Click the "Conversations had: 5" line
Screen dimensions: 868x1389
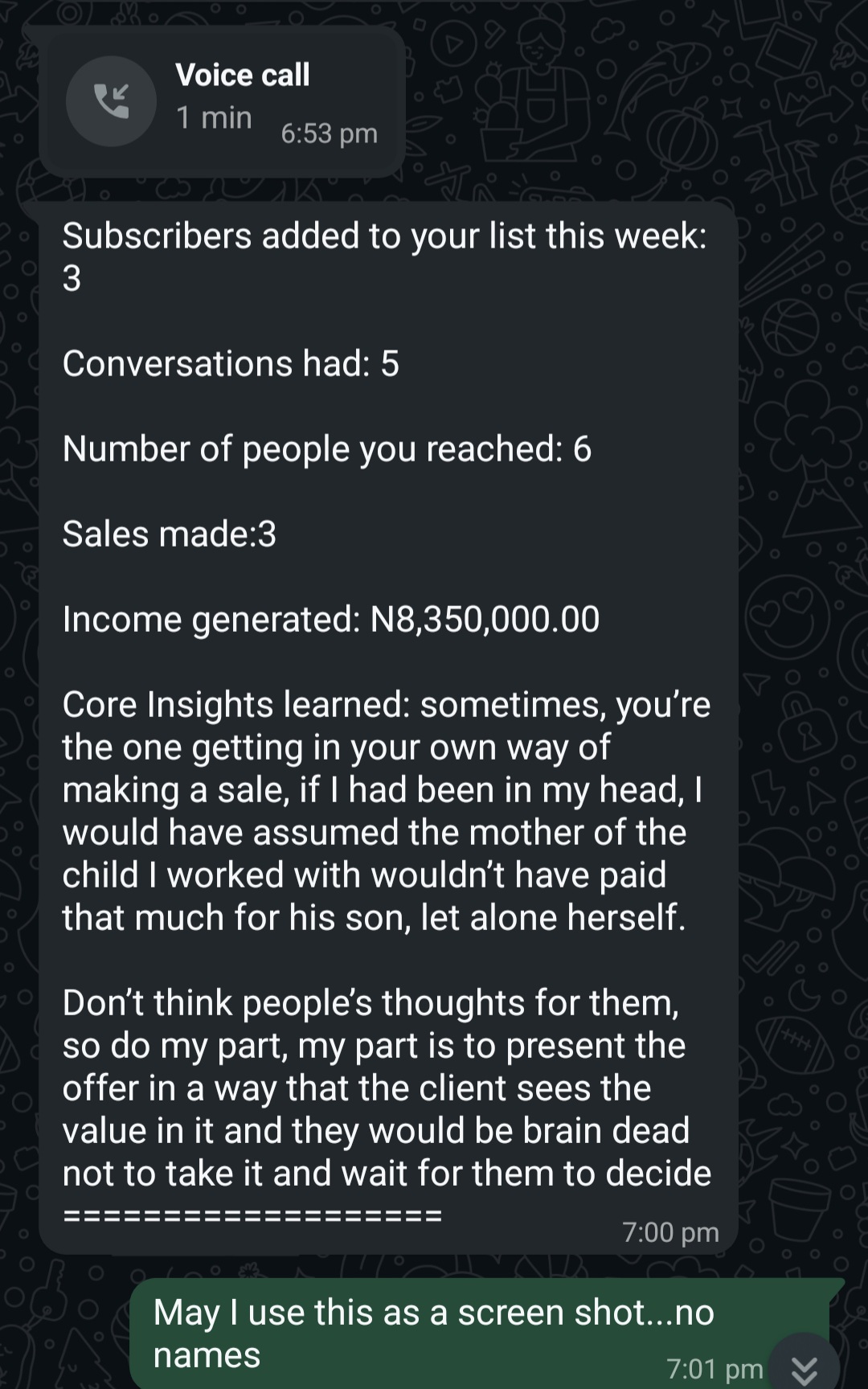(x=231, y=364)
